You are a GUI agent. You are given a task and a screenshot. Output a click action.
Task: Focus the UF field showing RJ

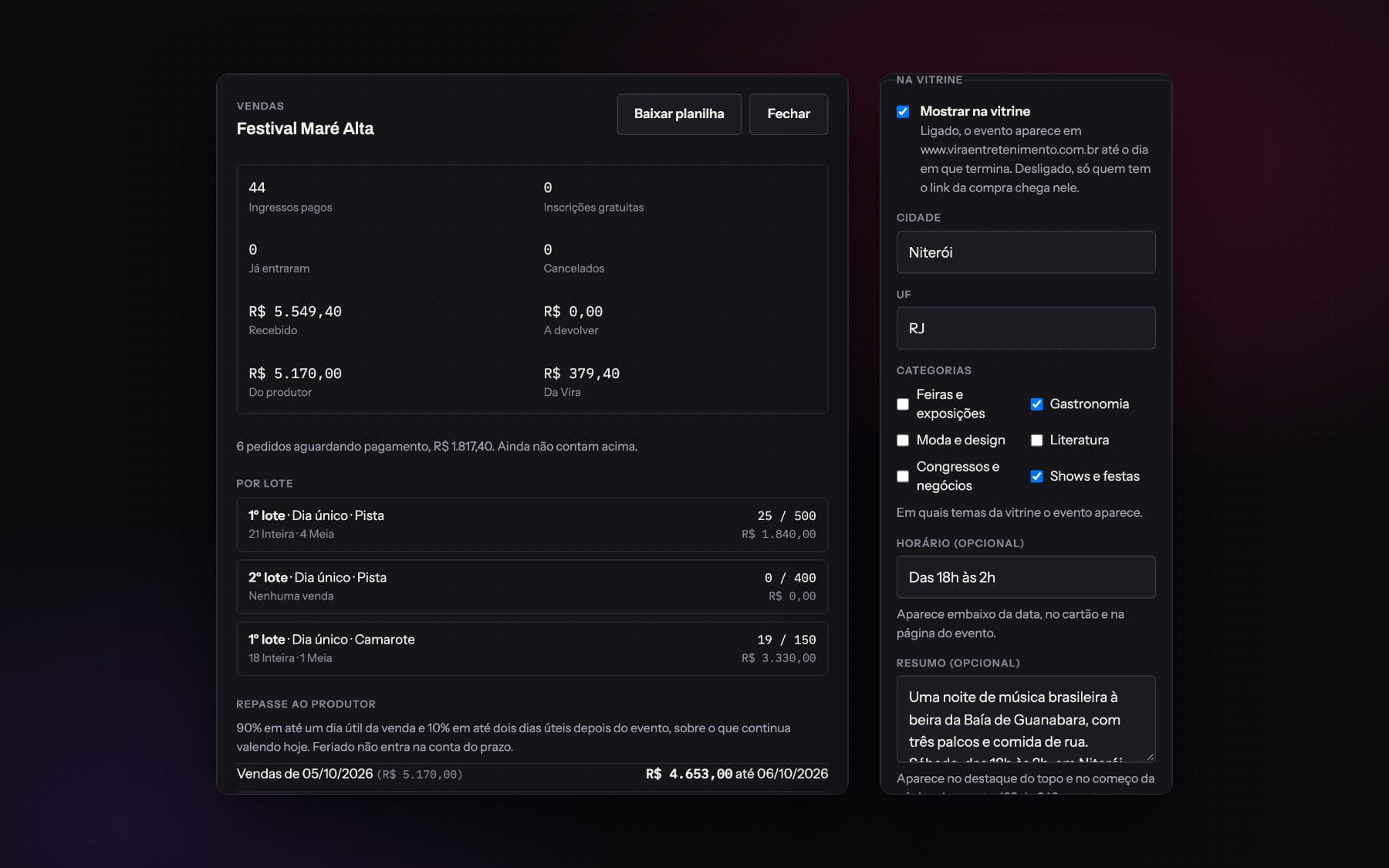(1026, 329)
